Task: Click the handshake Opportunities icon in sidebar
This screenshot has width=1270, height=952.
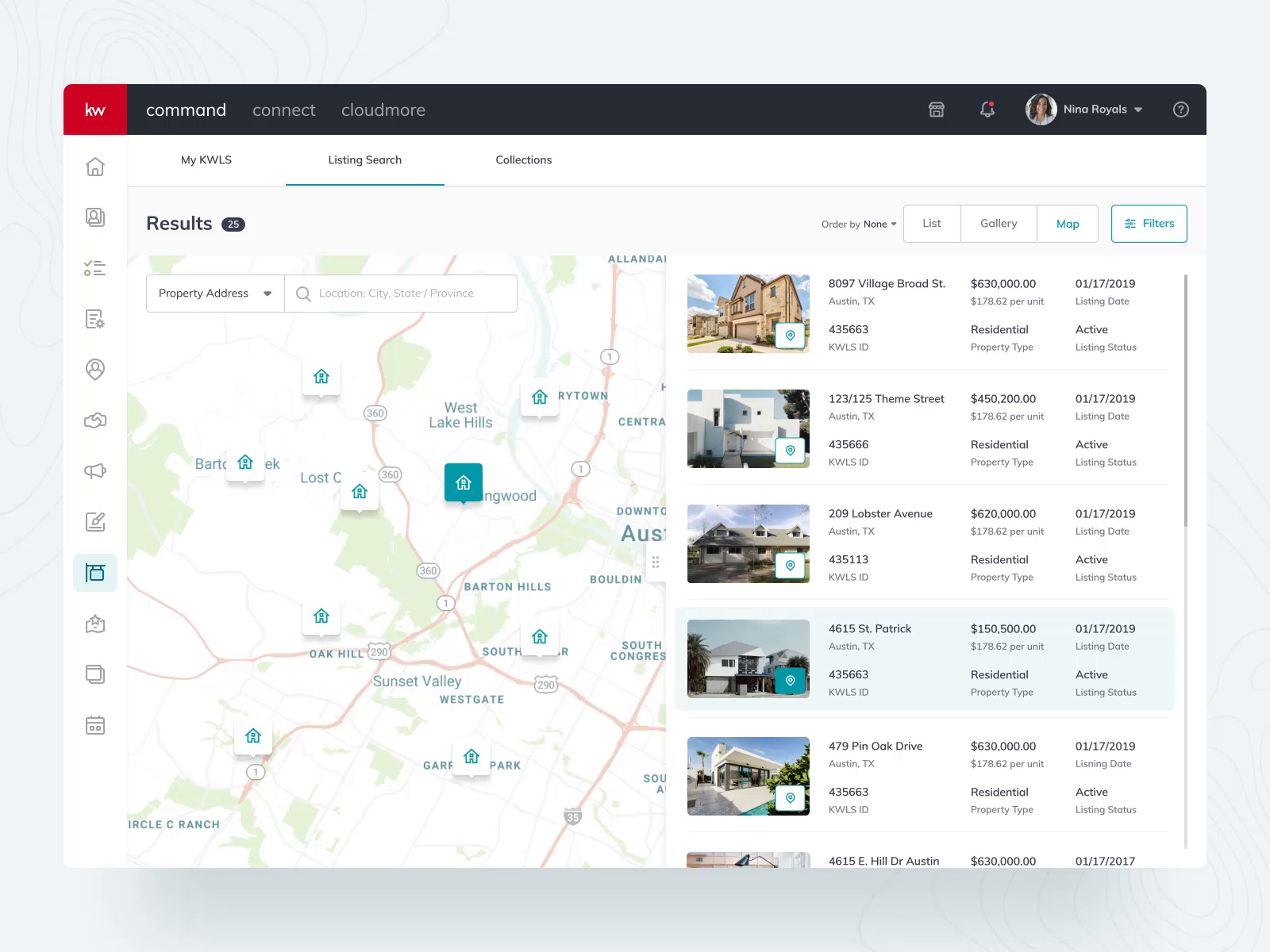Action: coord(95,420)
